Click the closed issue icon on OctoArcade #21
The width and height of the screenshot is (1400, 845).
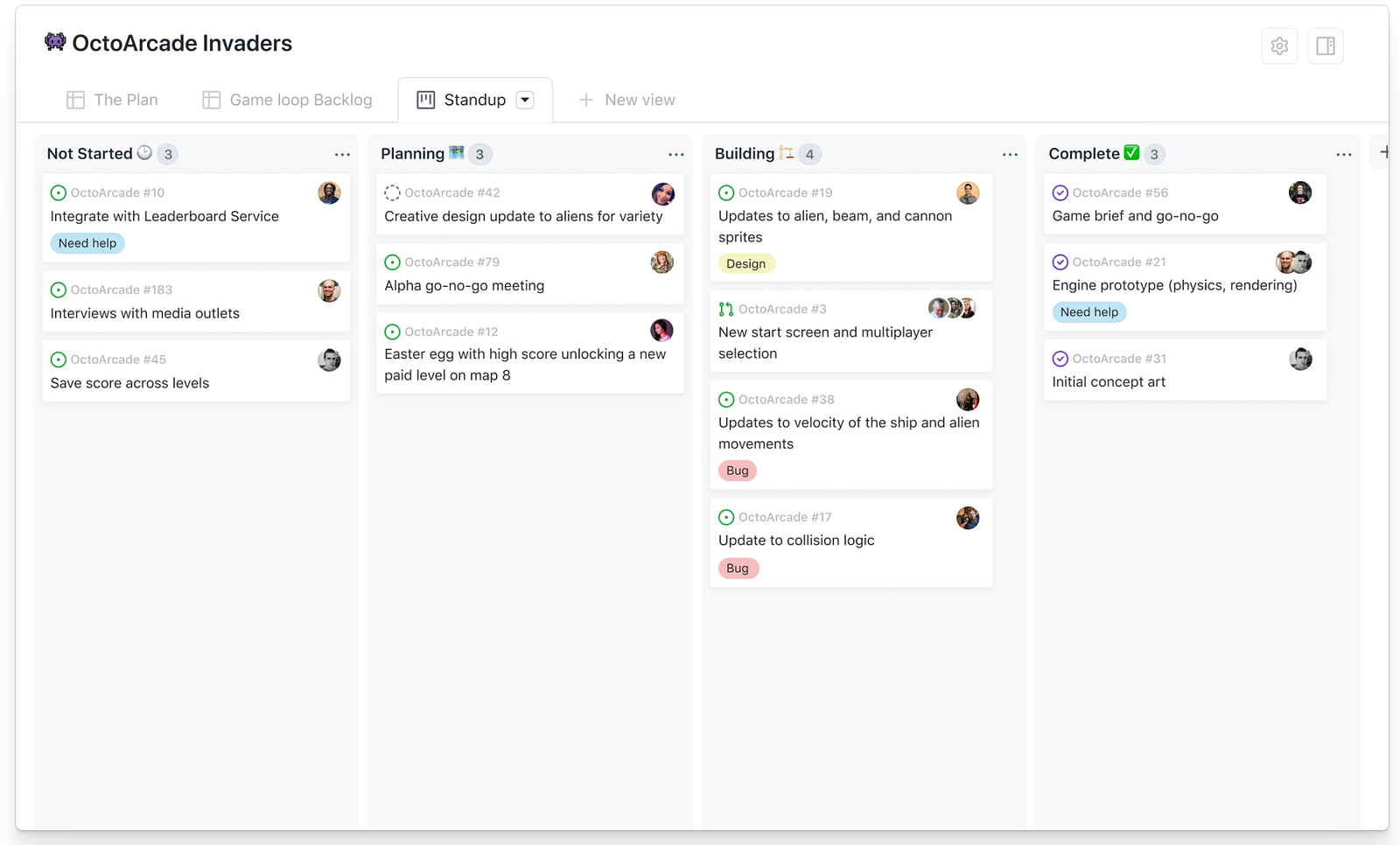pyautogui.click(x=1060, y=262)
